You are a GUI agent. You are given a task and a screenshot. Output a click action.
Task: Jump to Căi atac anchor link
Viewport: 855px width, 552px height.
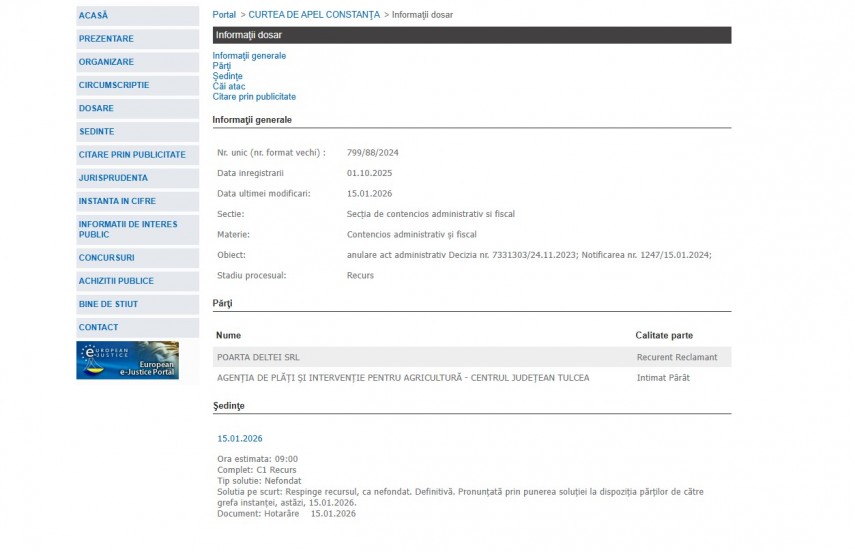pos(229,87)
